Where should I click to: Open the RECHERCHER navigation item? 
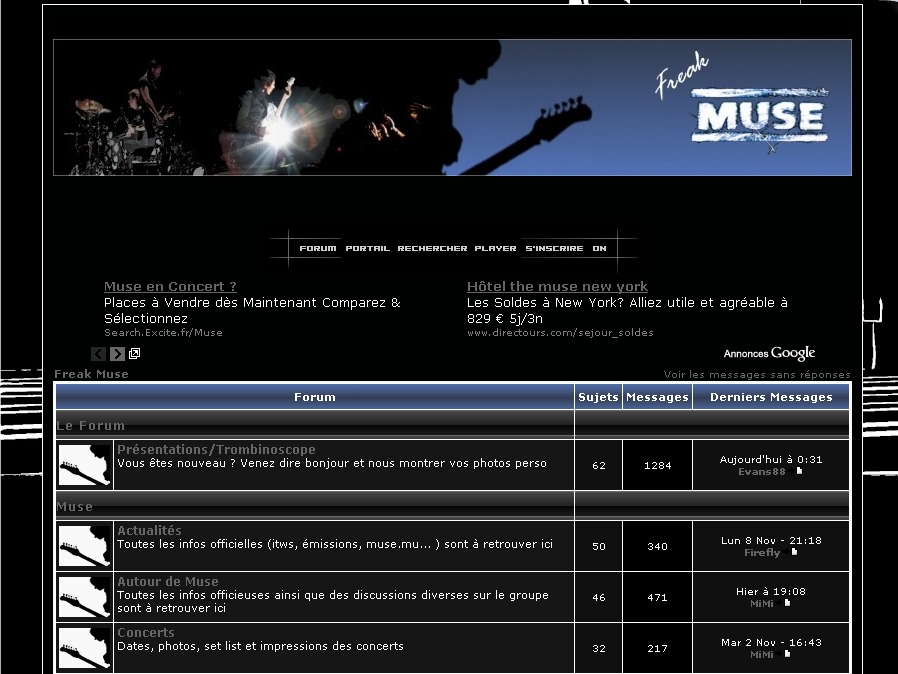pos(432,249)
